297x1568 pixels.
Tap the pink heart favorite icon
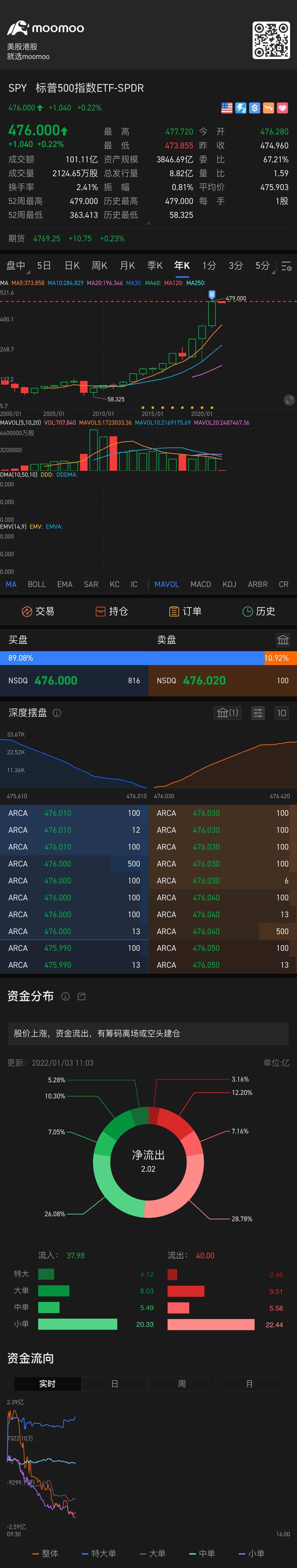282,108
